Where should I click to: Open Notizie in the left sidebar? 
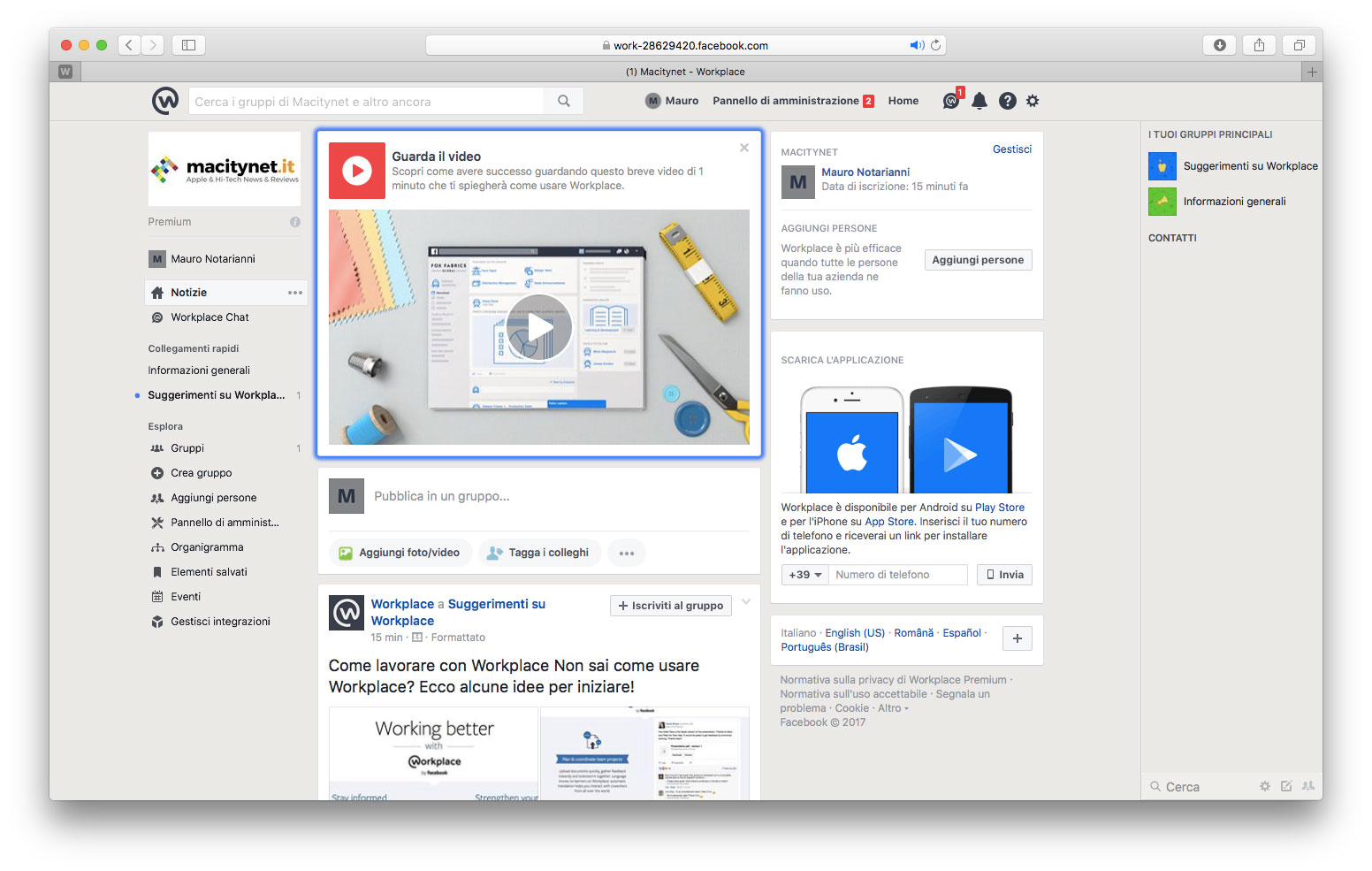tap(226, 293)
